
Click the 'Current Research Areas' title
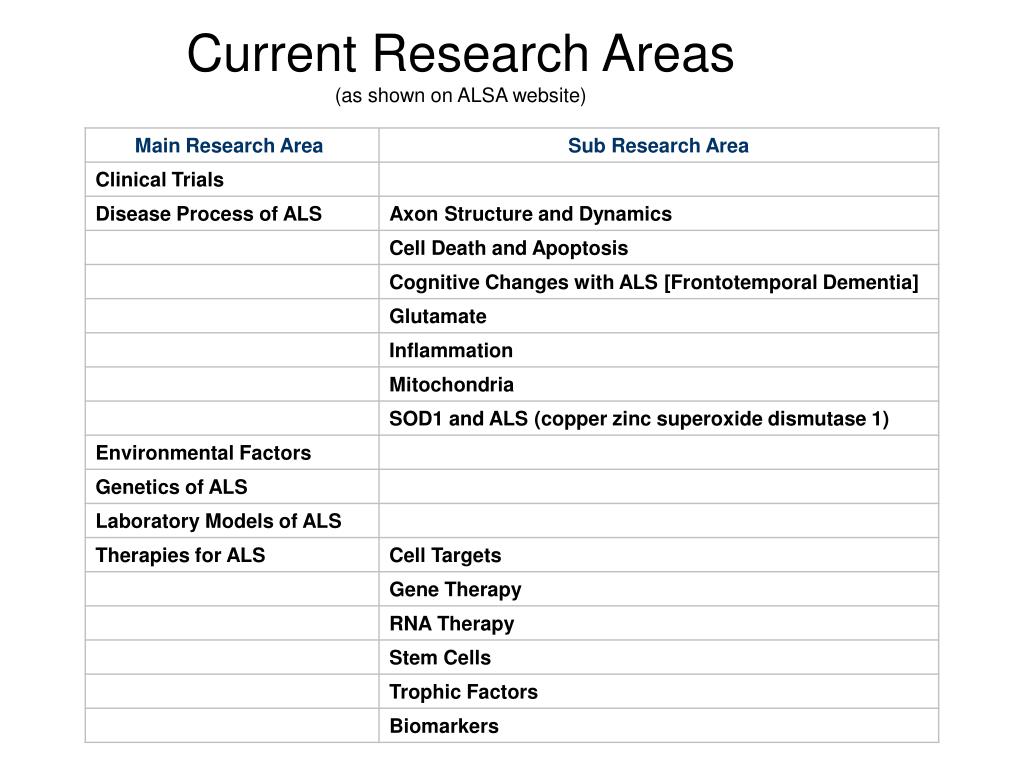pyautogui.click(x=460, y=54)
